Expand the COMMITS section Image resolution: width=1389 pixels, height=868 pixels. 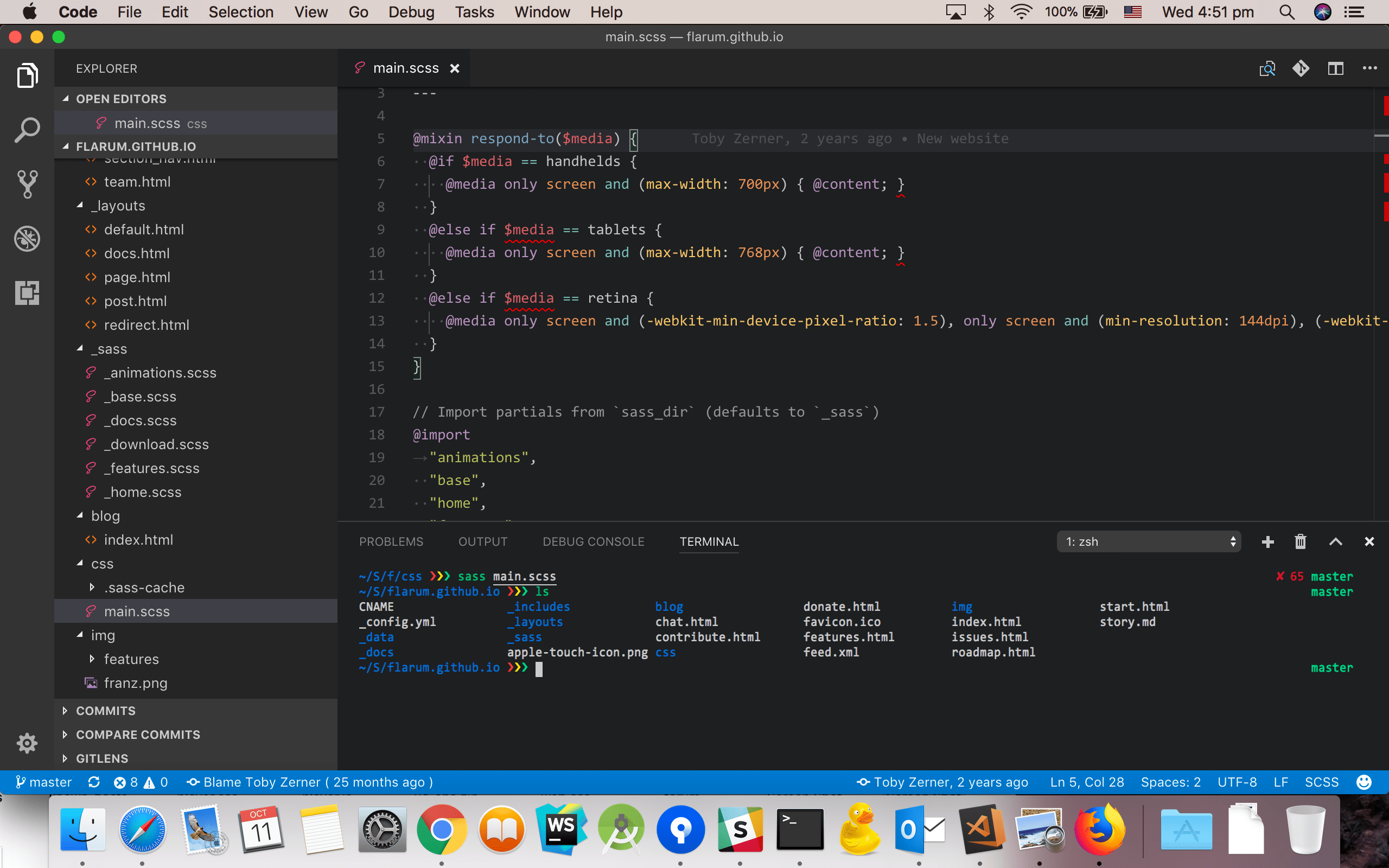point(106,711)
